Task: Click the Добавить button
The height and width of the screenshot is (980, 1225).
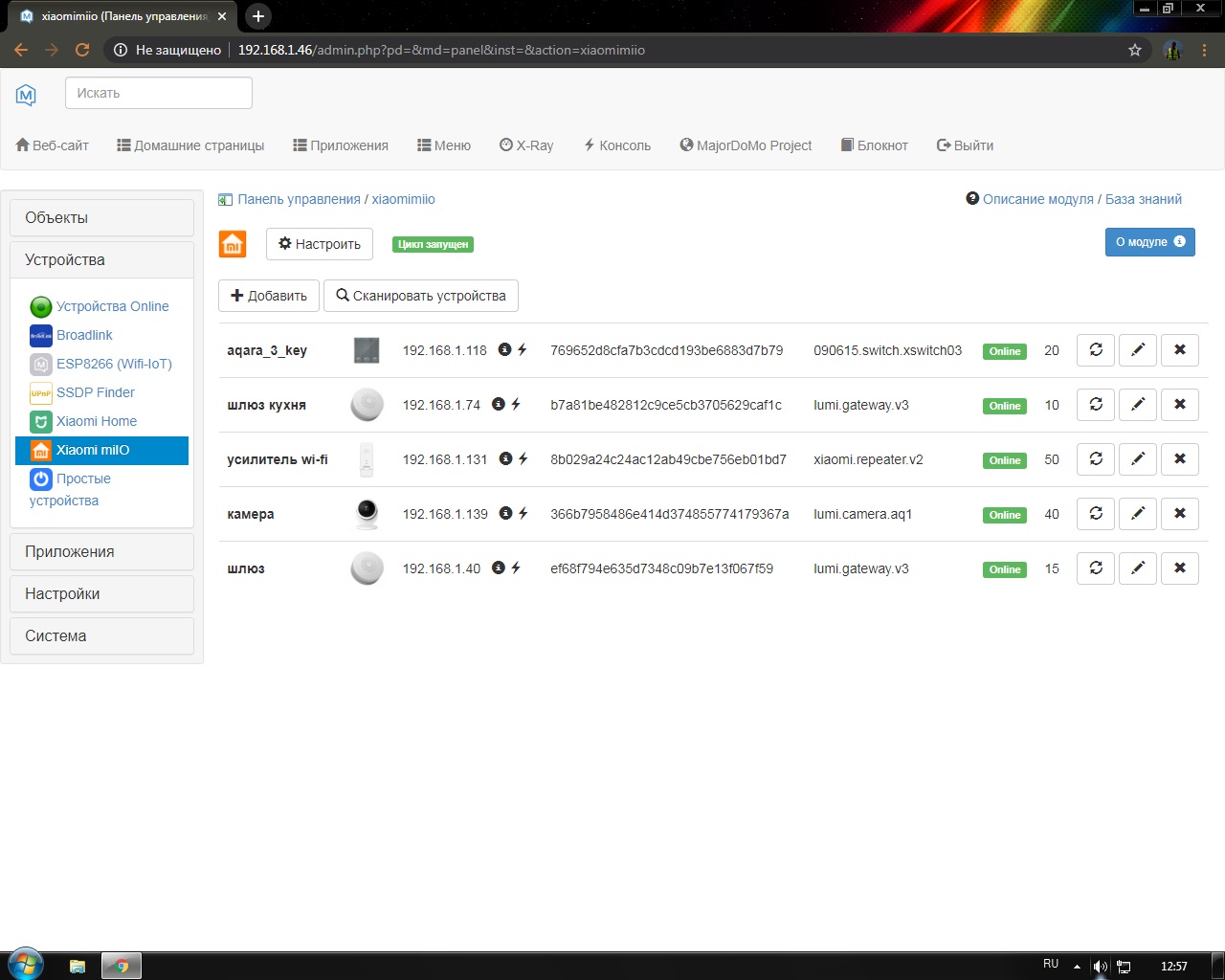Action: (269, 296)
